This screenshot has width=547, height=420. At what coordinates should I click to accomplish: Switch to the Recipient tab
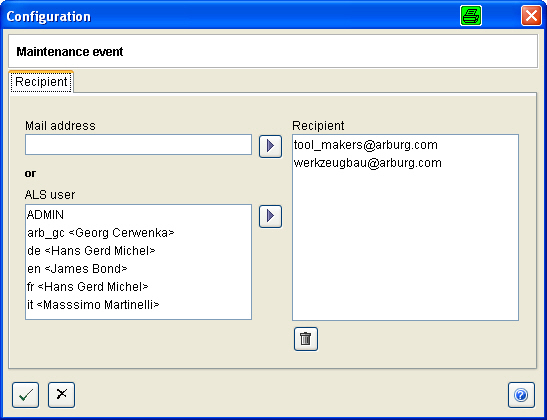click(x=41, y=82)
